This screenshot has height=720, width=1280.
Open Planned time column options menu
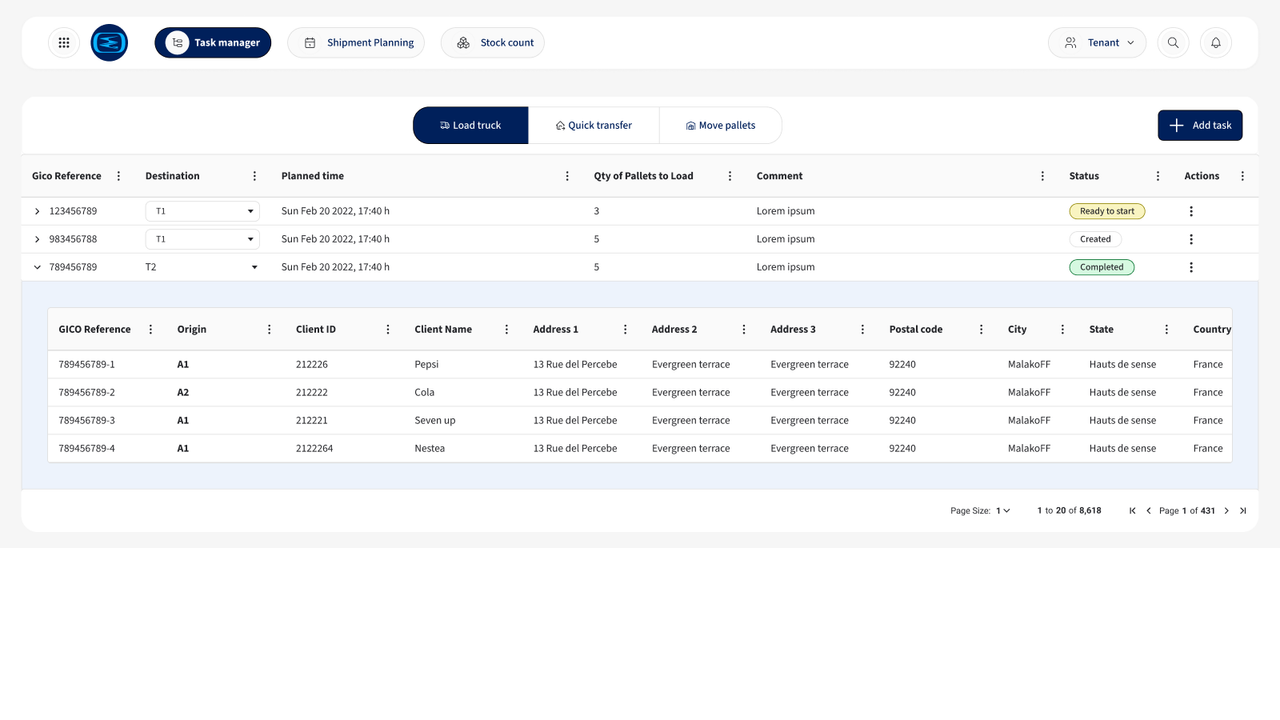[x=567, y=176]
